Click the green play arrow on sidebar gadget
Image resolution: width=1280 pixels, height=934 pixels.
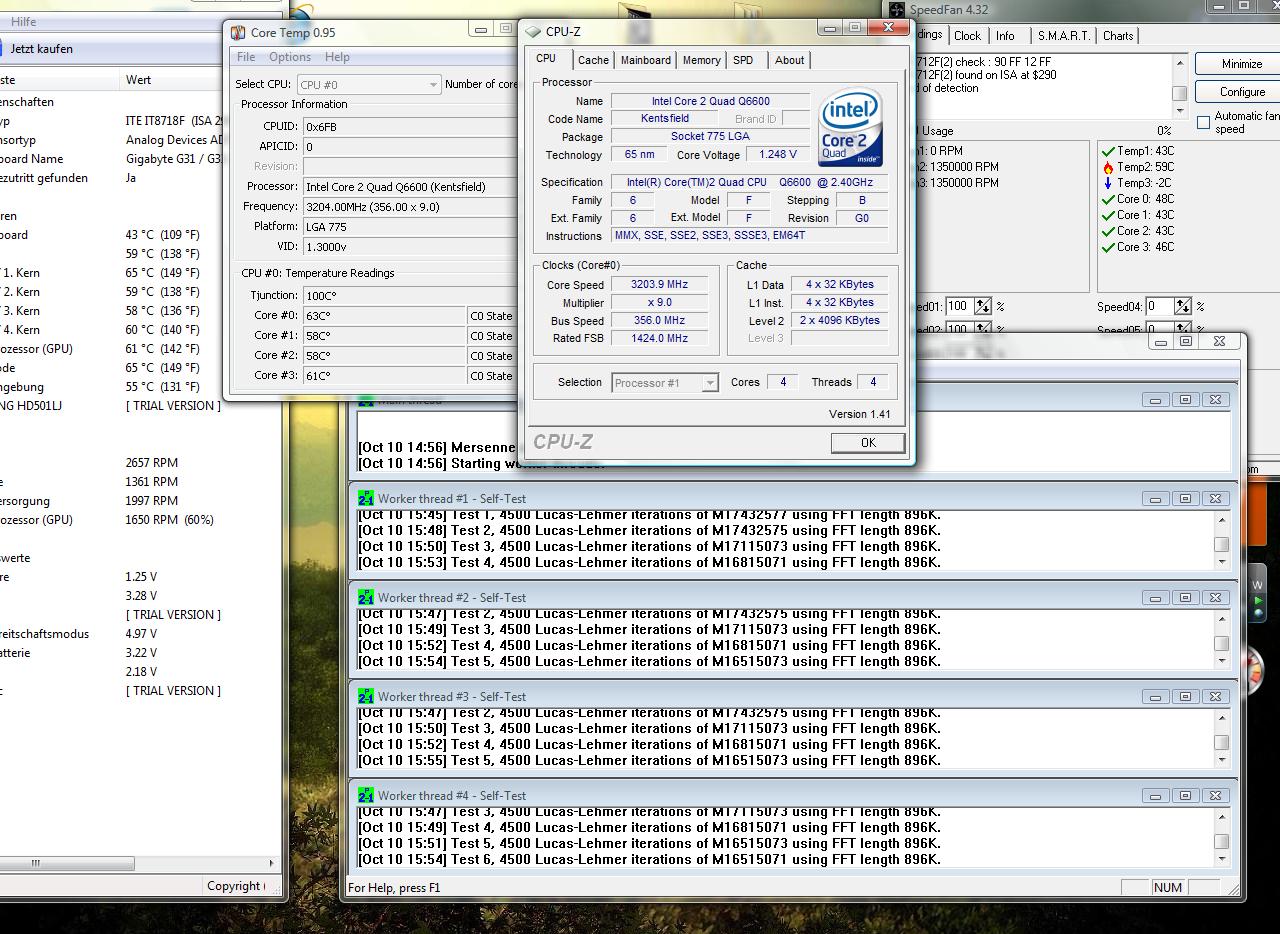[1258, 601]
